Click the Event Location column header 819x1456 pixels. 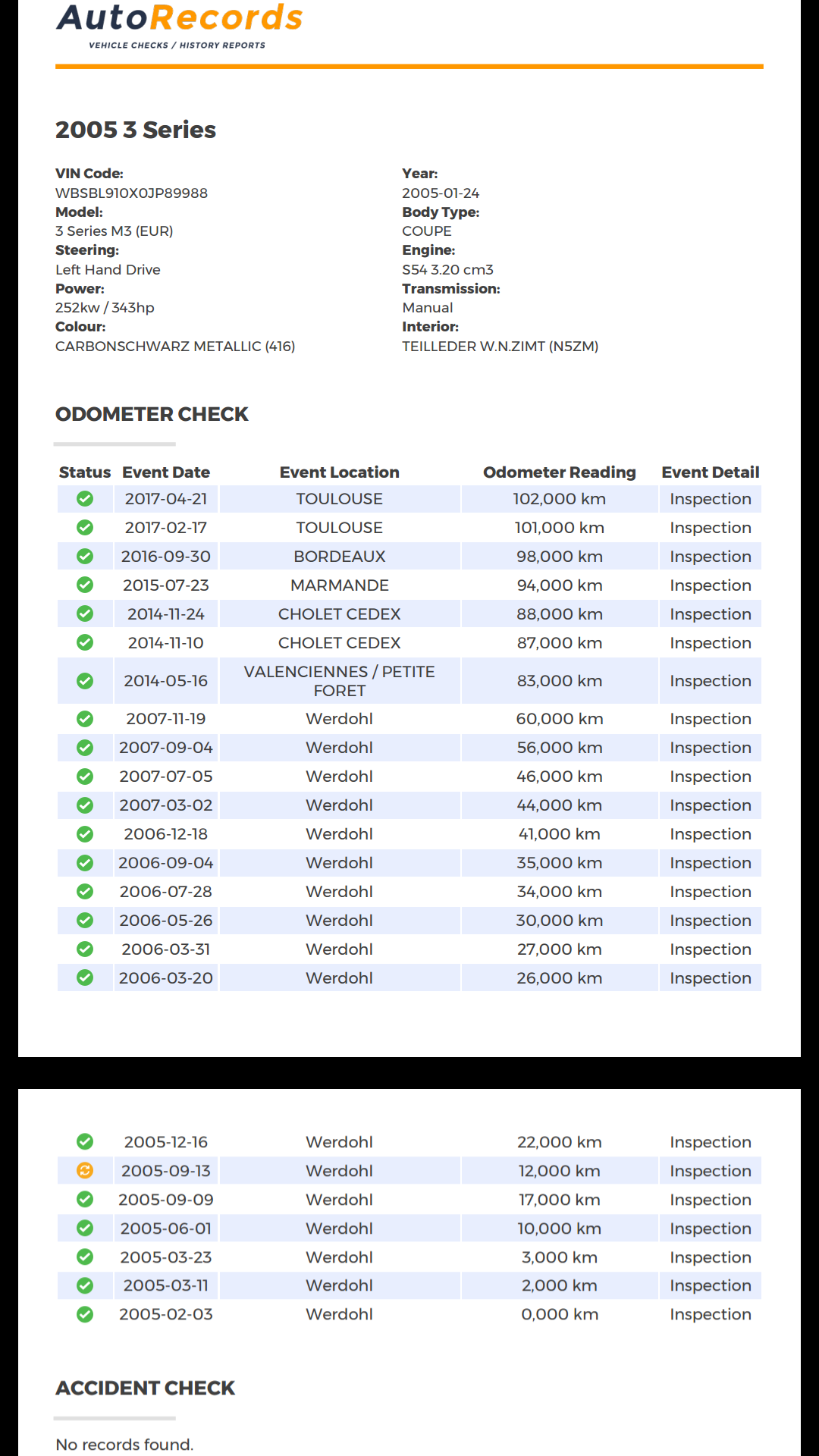pyautogui.click(x=340, y=472)
